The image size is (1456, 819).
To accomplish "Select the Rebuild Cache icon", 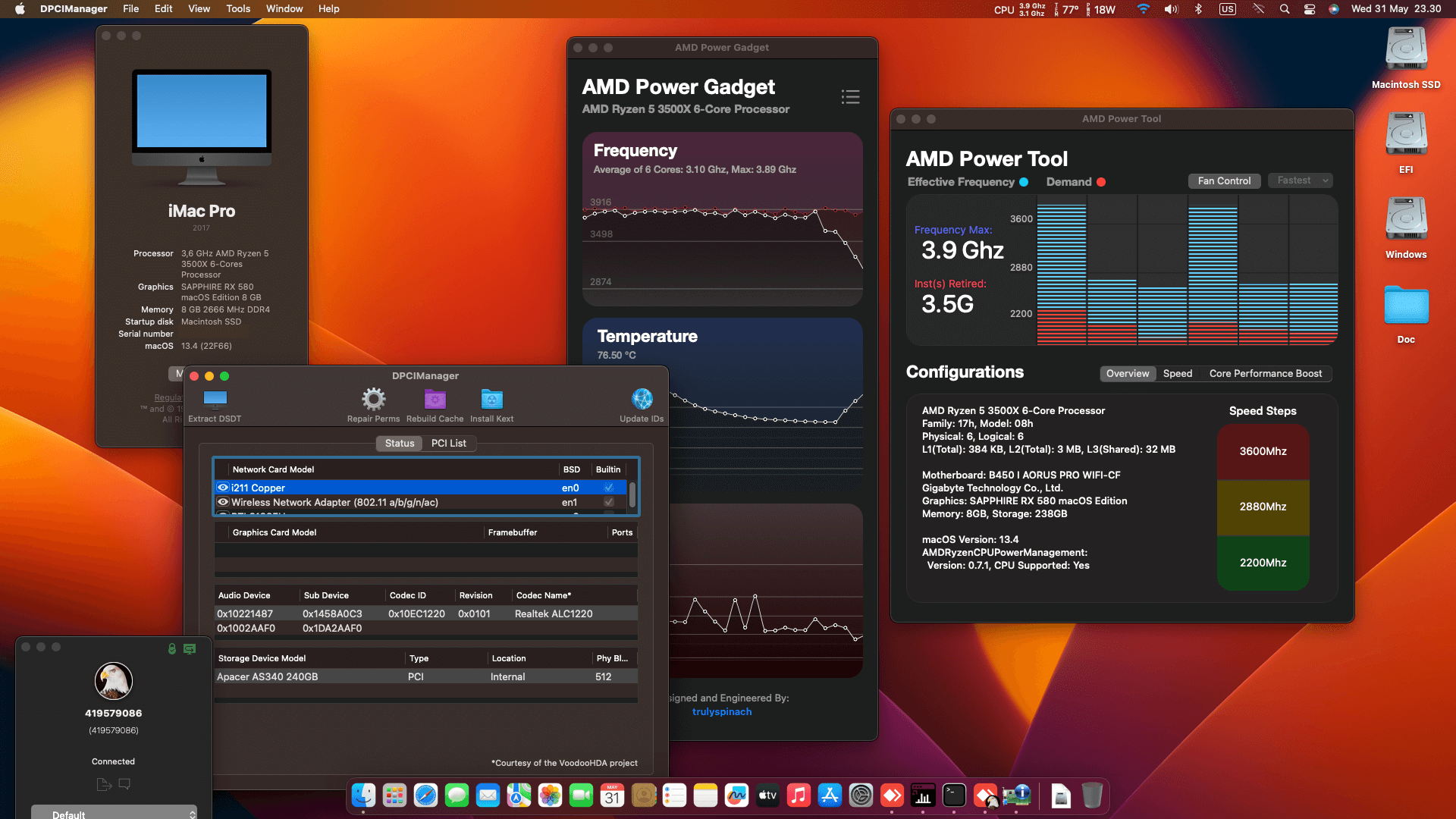I will (435, 400).
